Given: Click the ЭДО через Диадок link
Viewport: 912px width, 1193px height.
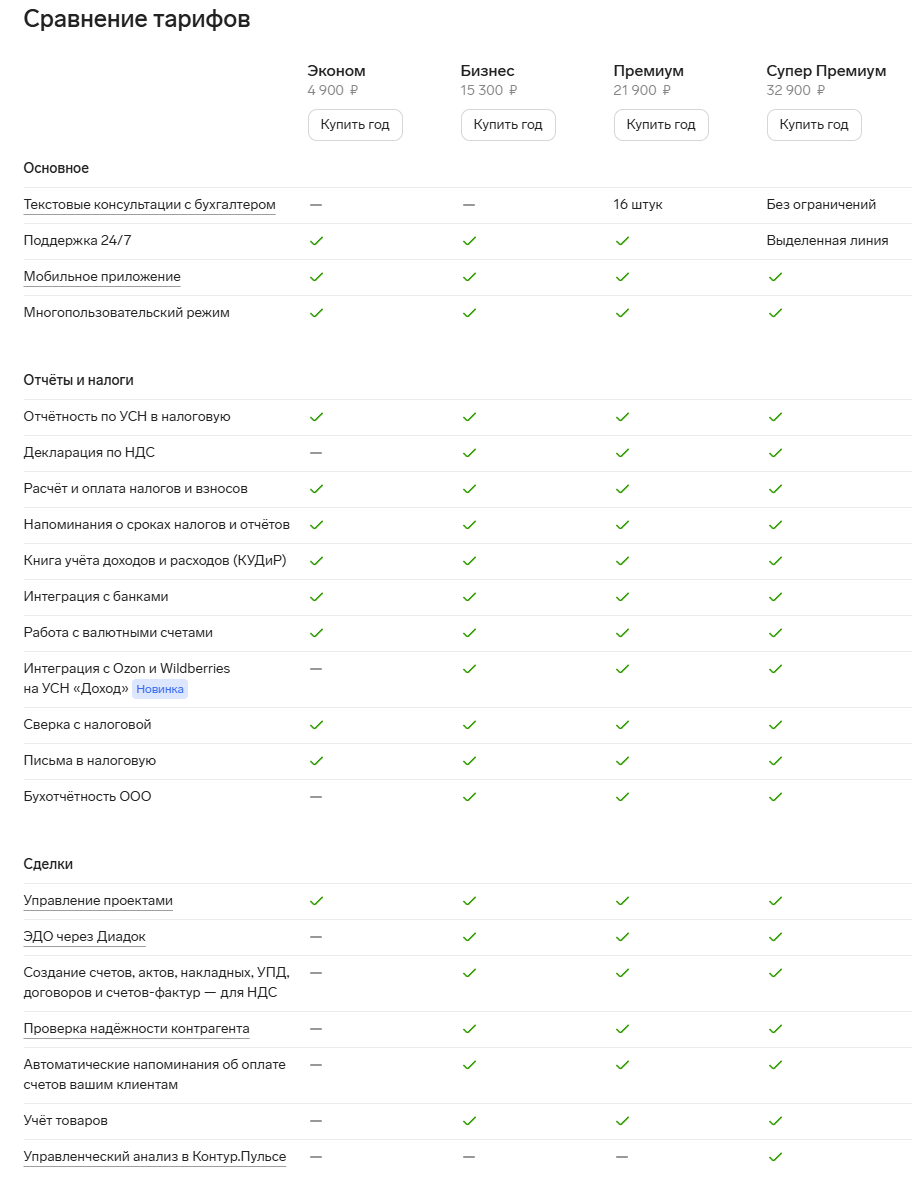Looking at the screenshot, I should pyautogui.click(x=85, y=937).
